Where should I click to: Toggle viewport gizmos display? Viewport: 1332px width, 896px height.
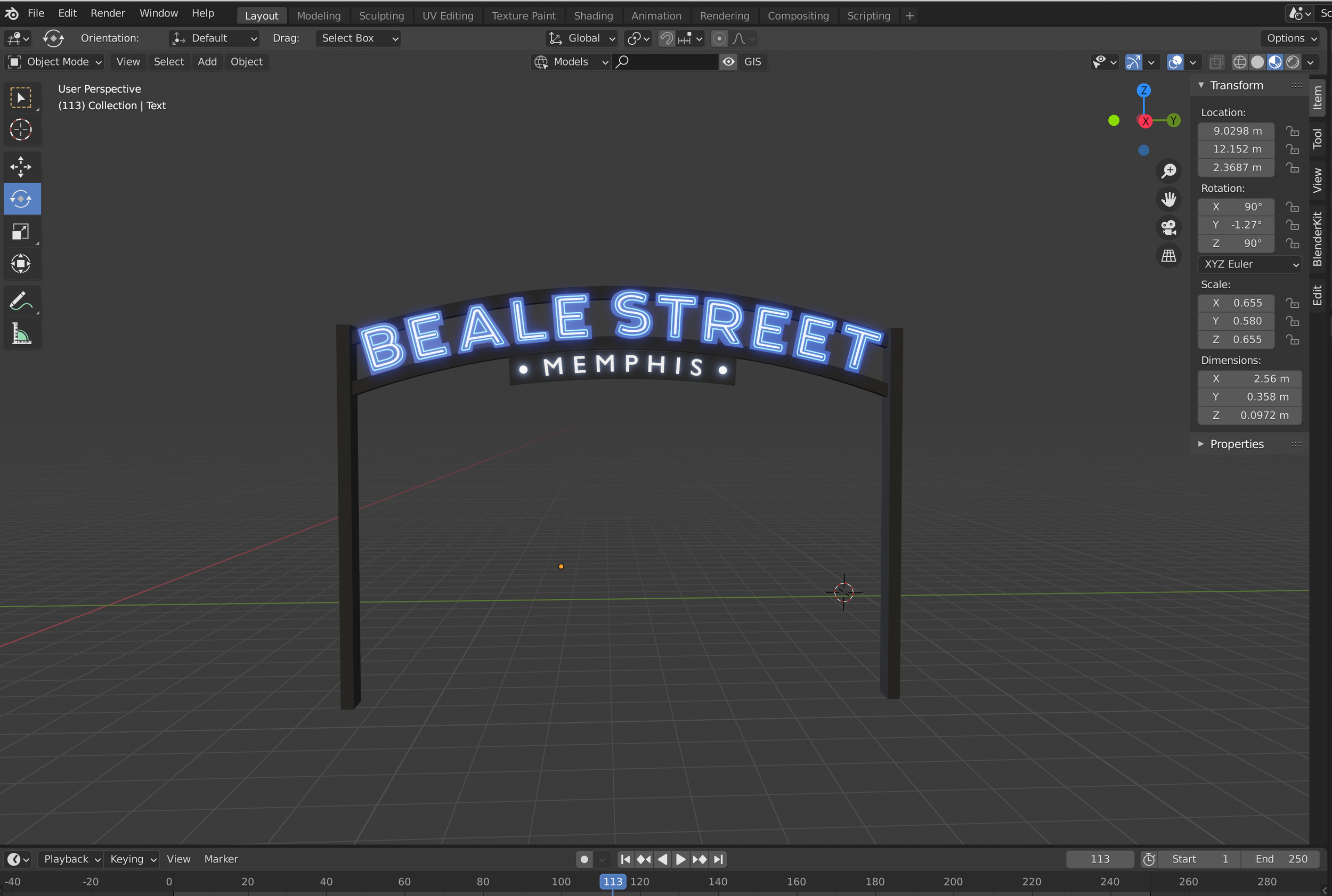1133,62
